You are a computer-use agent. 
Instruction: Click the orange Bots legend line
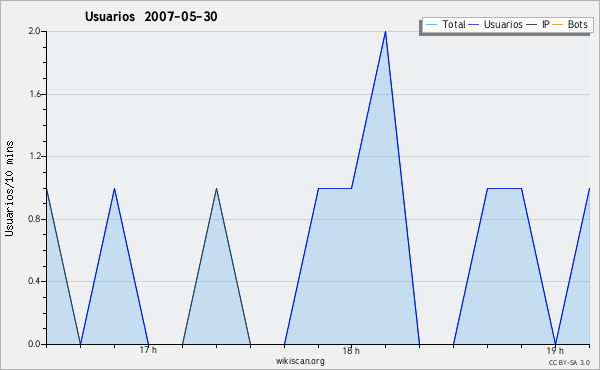tap(558, 25)
